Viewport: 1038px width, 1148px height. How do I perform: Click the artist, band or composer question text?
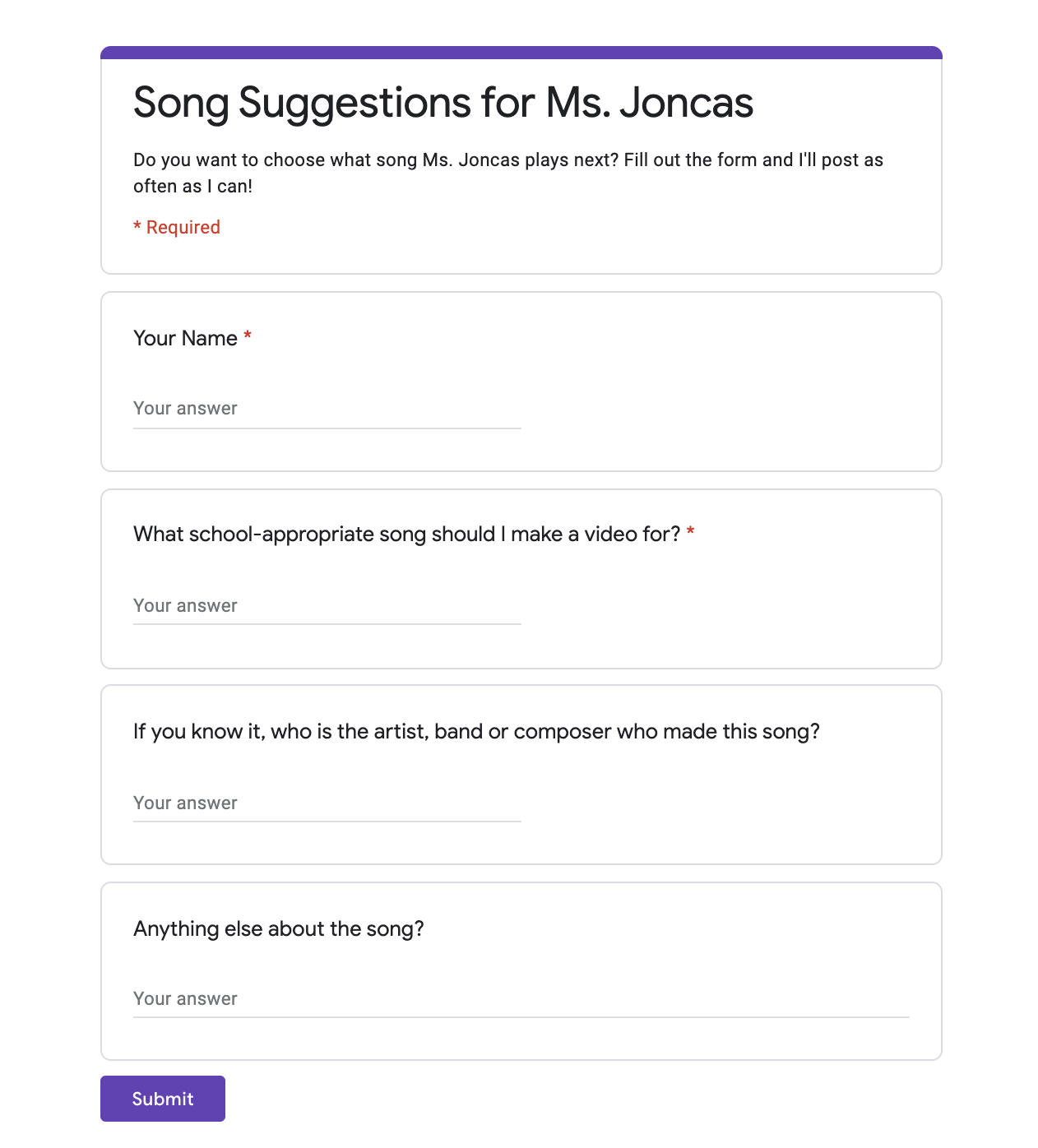point(476,732)
